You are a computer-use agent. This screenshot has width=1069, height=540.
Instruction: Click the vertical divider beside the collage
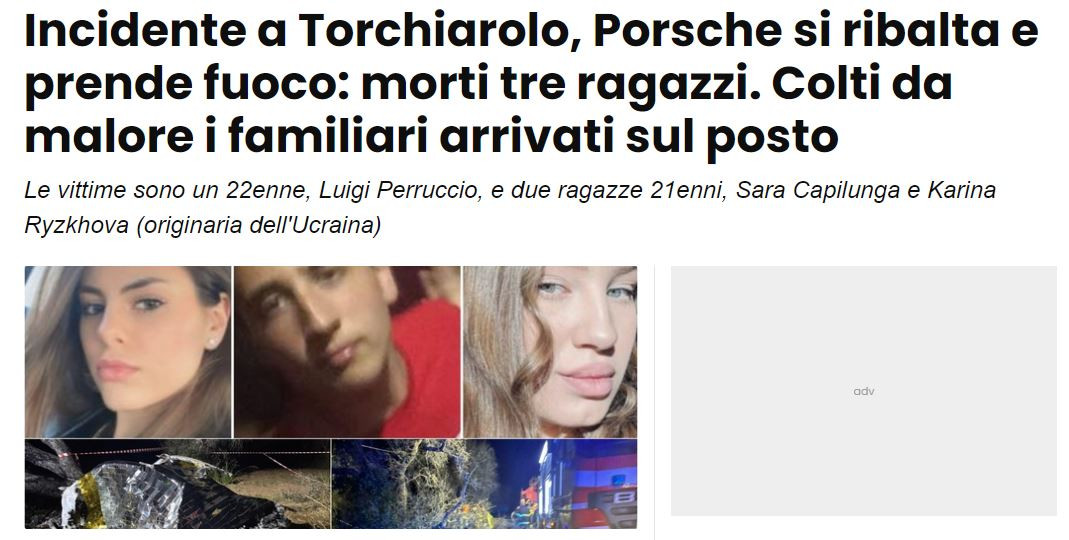[654, 402]
